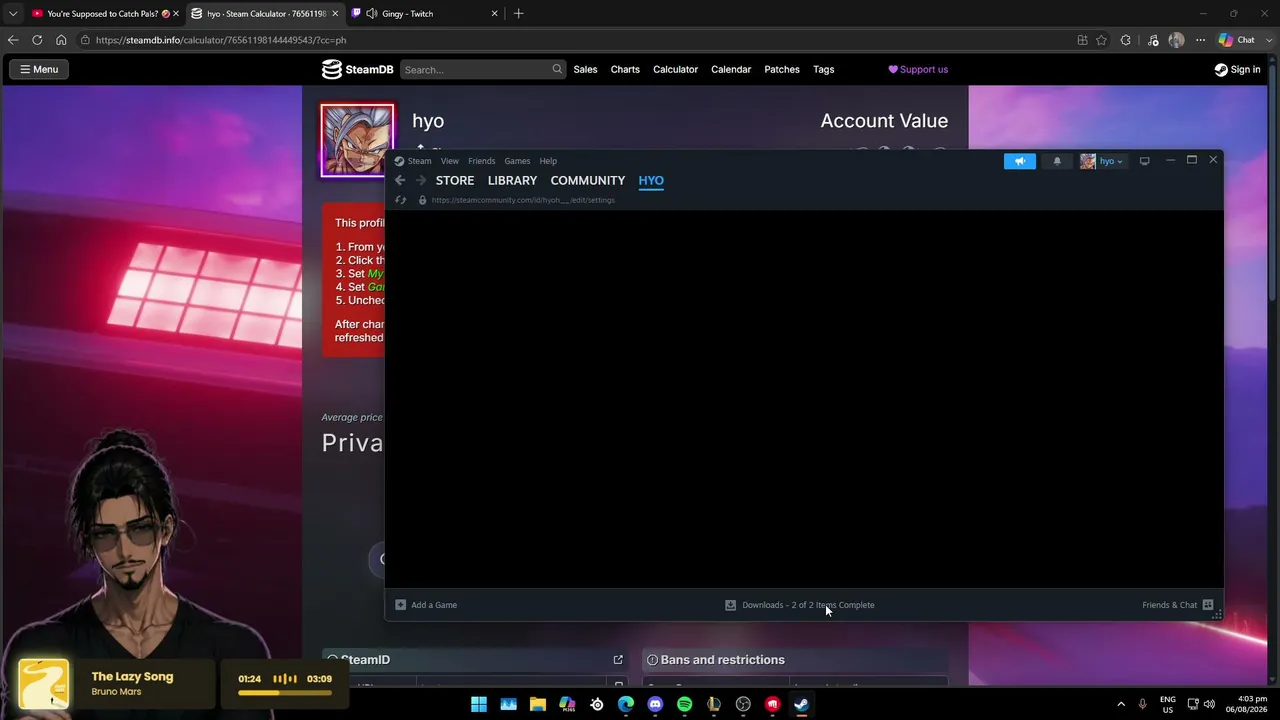This screenshot has width=1280, height=720.
Task: Open Steam Friends & Chat
Action: point(1178,605)
